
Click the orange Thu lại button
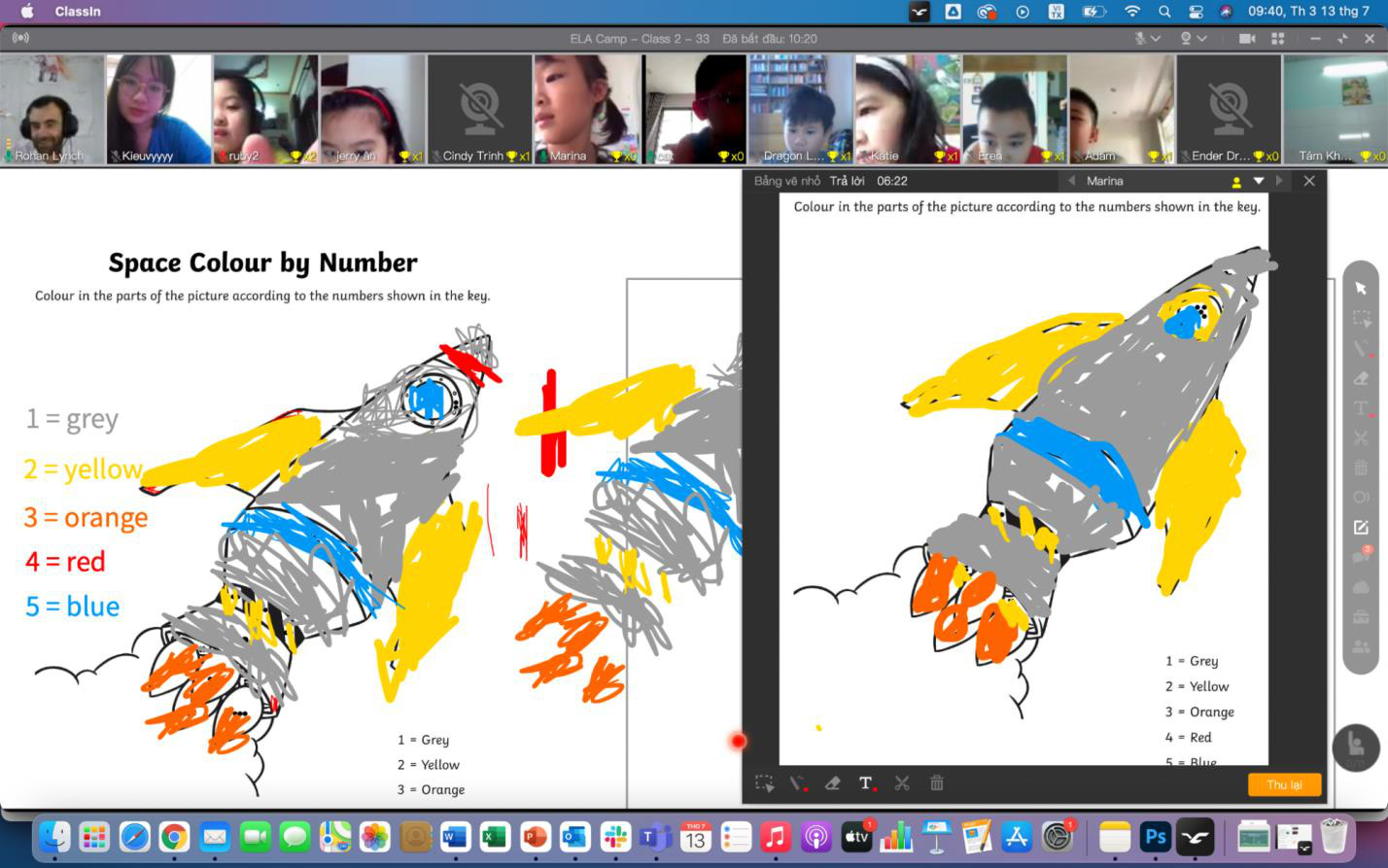[1284, 784]
